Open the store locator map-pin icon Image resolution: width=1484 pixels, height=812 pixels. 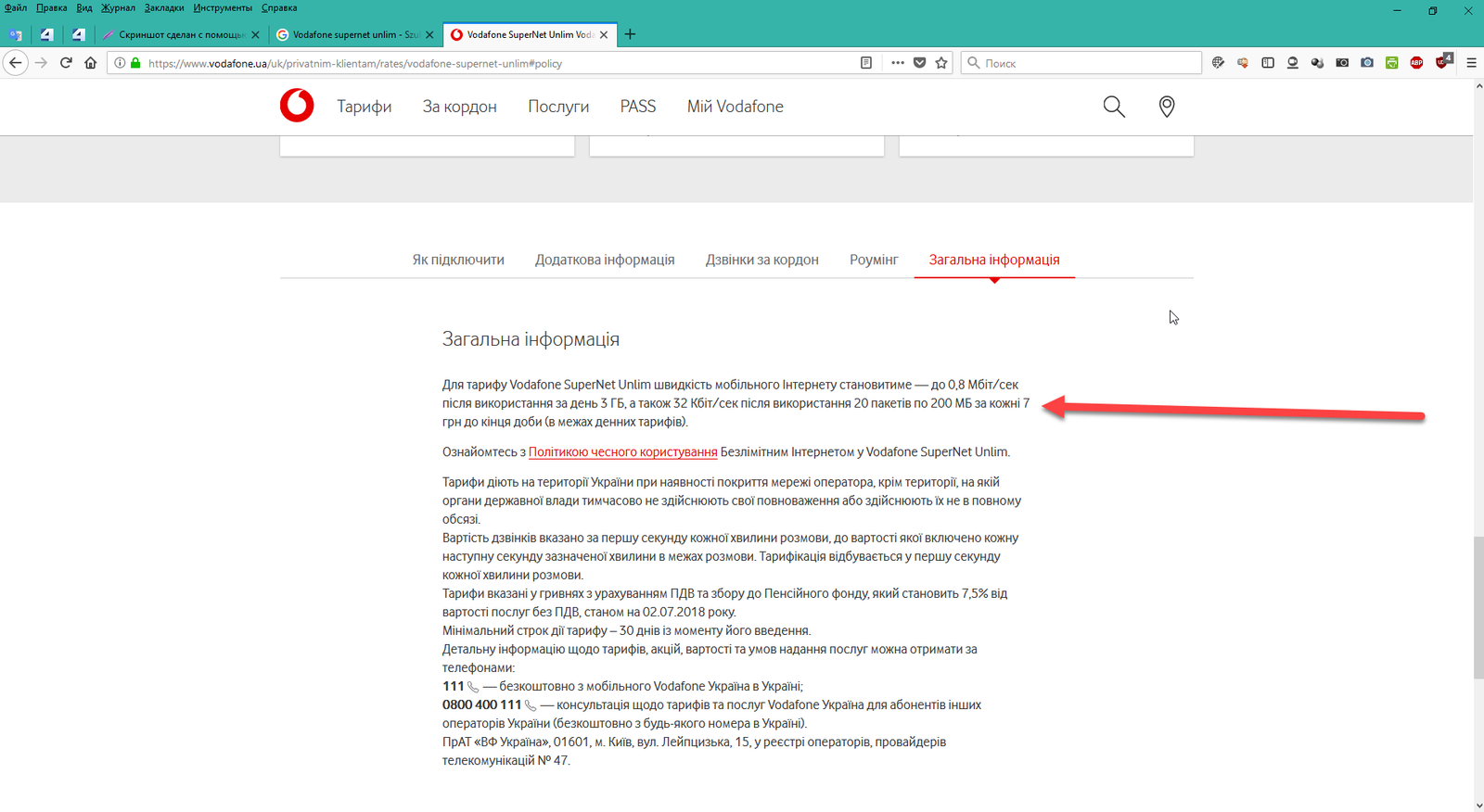[1167, 107]
